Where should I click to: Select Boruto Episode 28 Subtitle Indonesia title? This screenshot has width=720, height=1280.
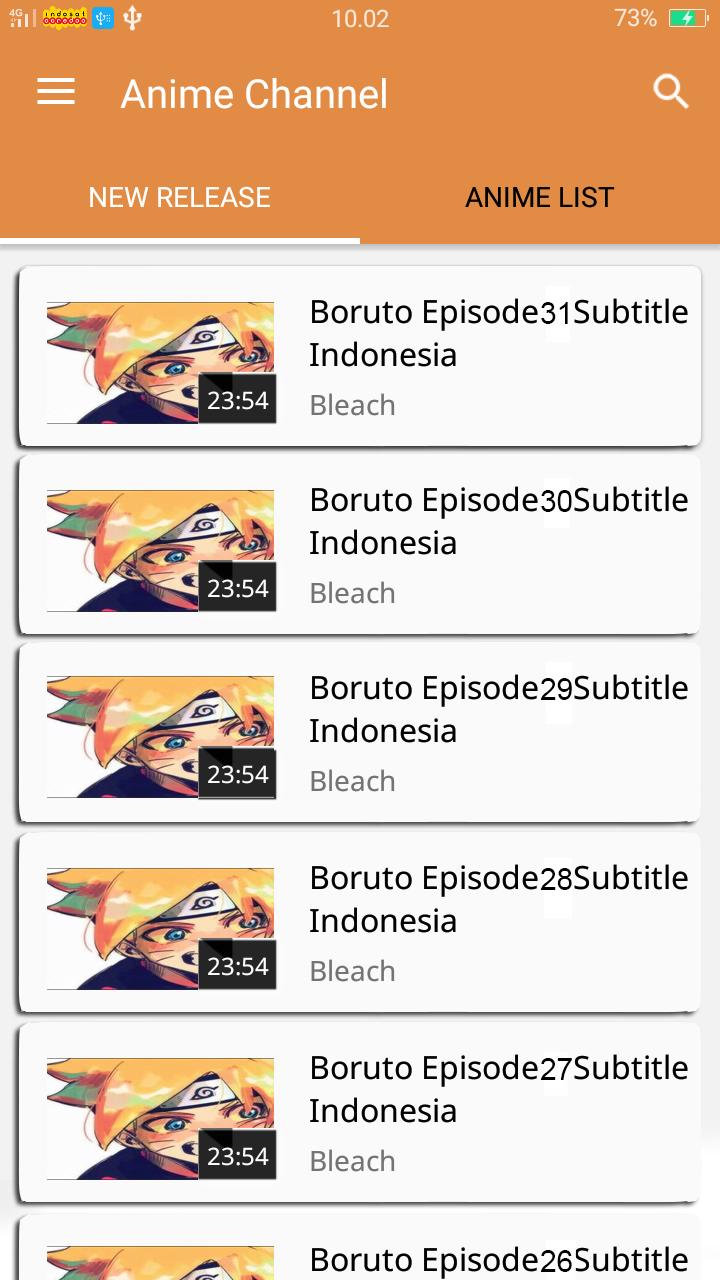coord(499,899)
